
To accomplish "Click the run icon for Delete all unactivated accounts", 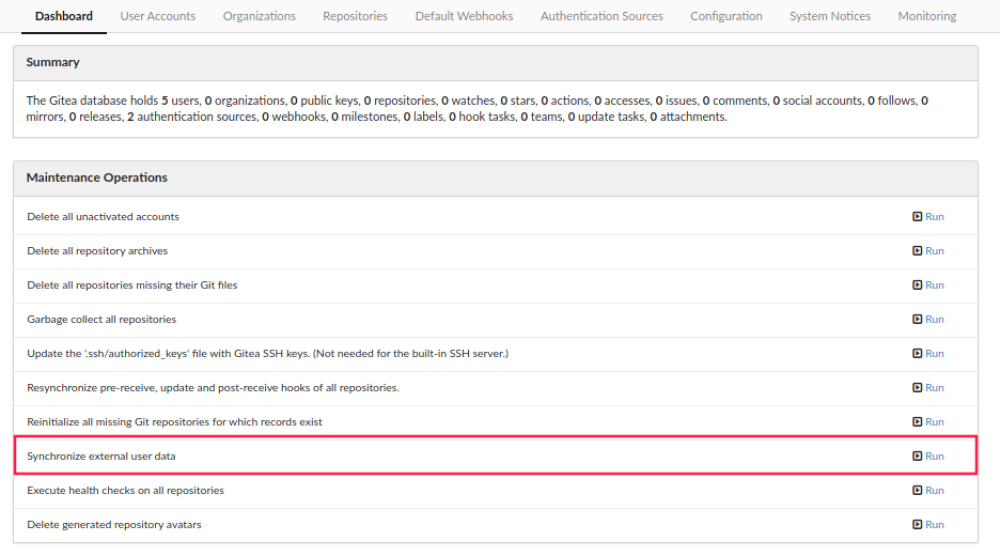I will tap(917, 217).
